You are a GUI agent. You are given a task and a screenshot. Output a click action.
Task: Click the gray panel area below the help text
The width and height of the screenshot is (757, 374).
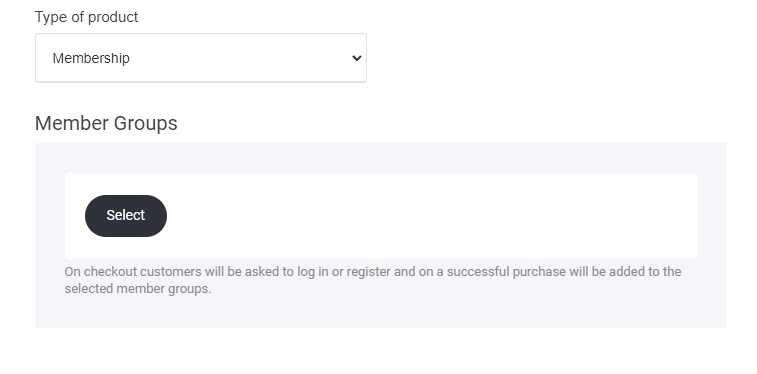[x=380, y=313]
